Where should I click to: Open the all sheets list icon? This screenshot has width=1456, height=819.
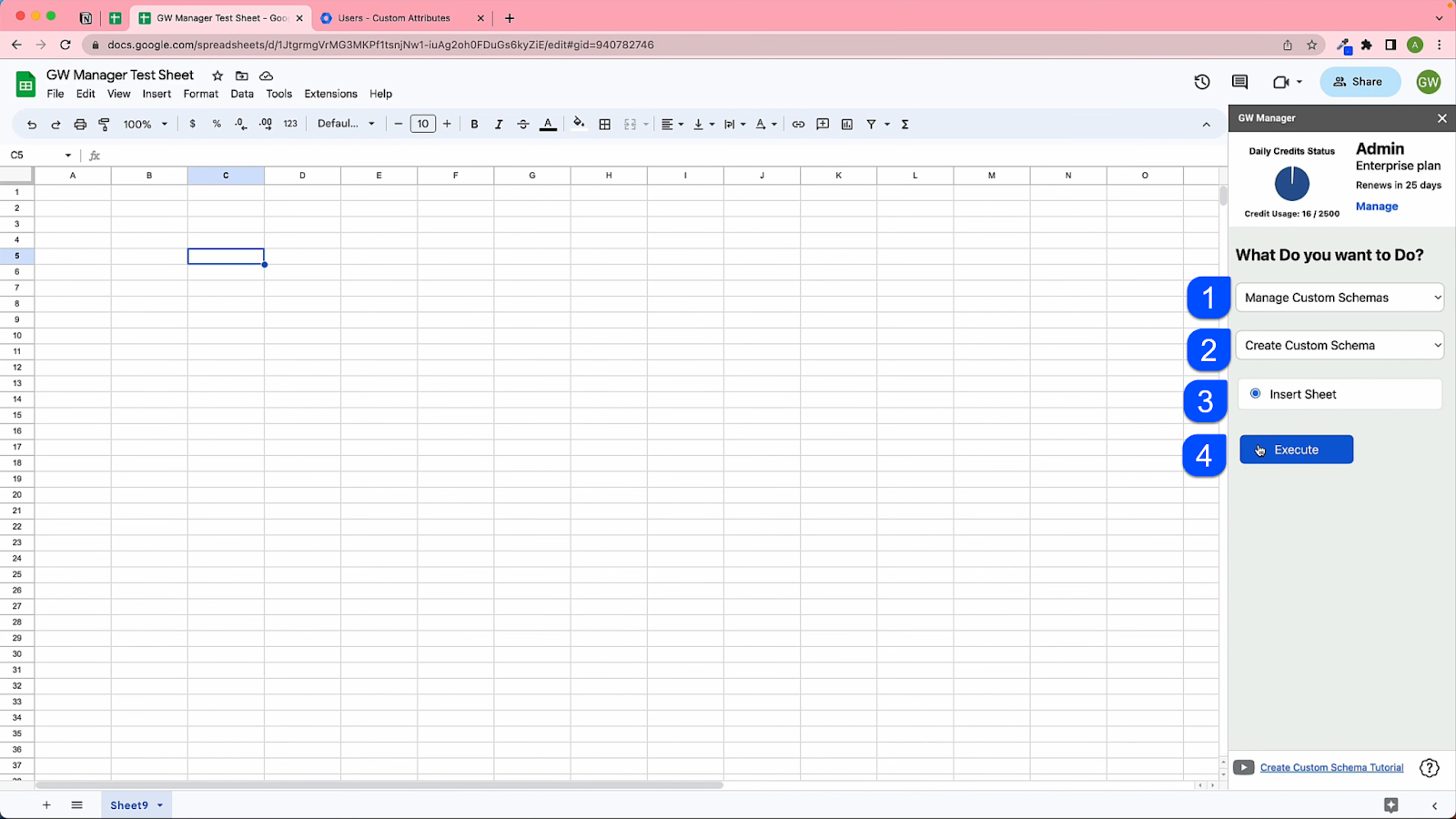[77, 805]
